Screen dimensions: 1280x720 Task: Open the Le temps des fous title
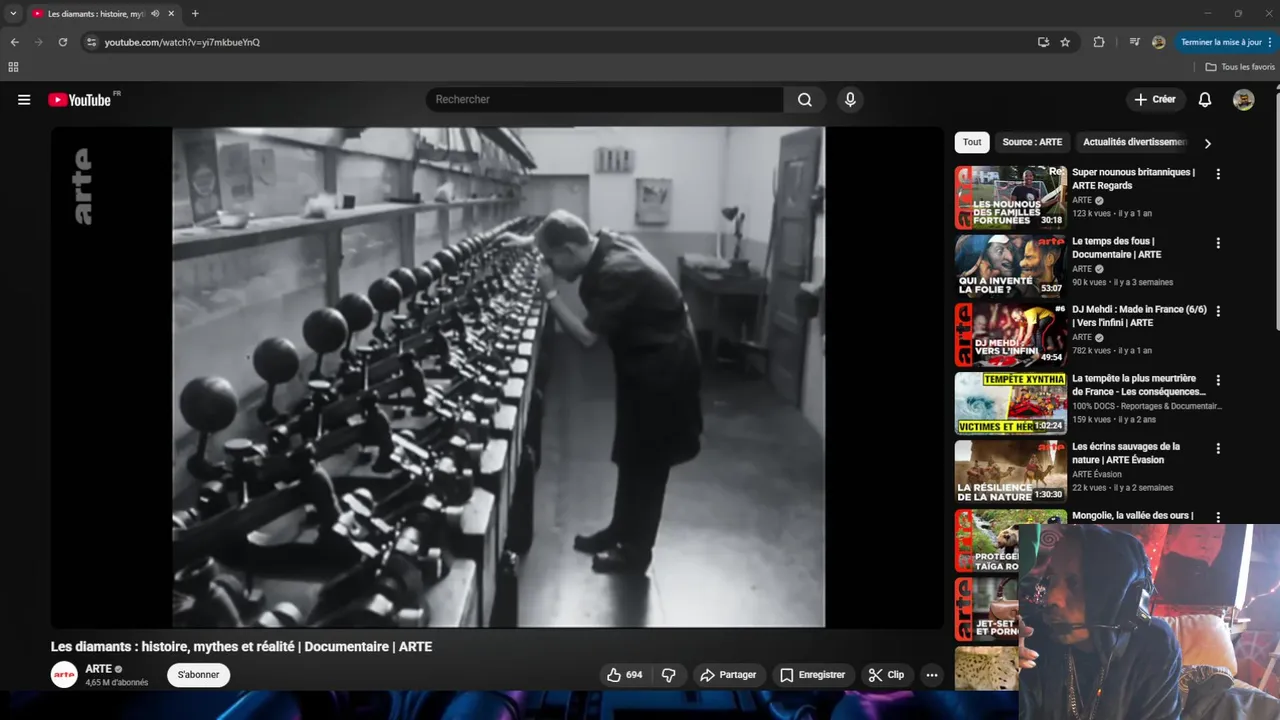(x=1117, y=247)
